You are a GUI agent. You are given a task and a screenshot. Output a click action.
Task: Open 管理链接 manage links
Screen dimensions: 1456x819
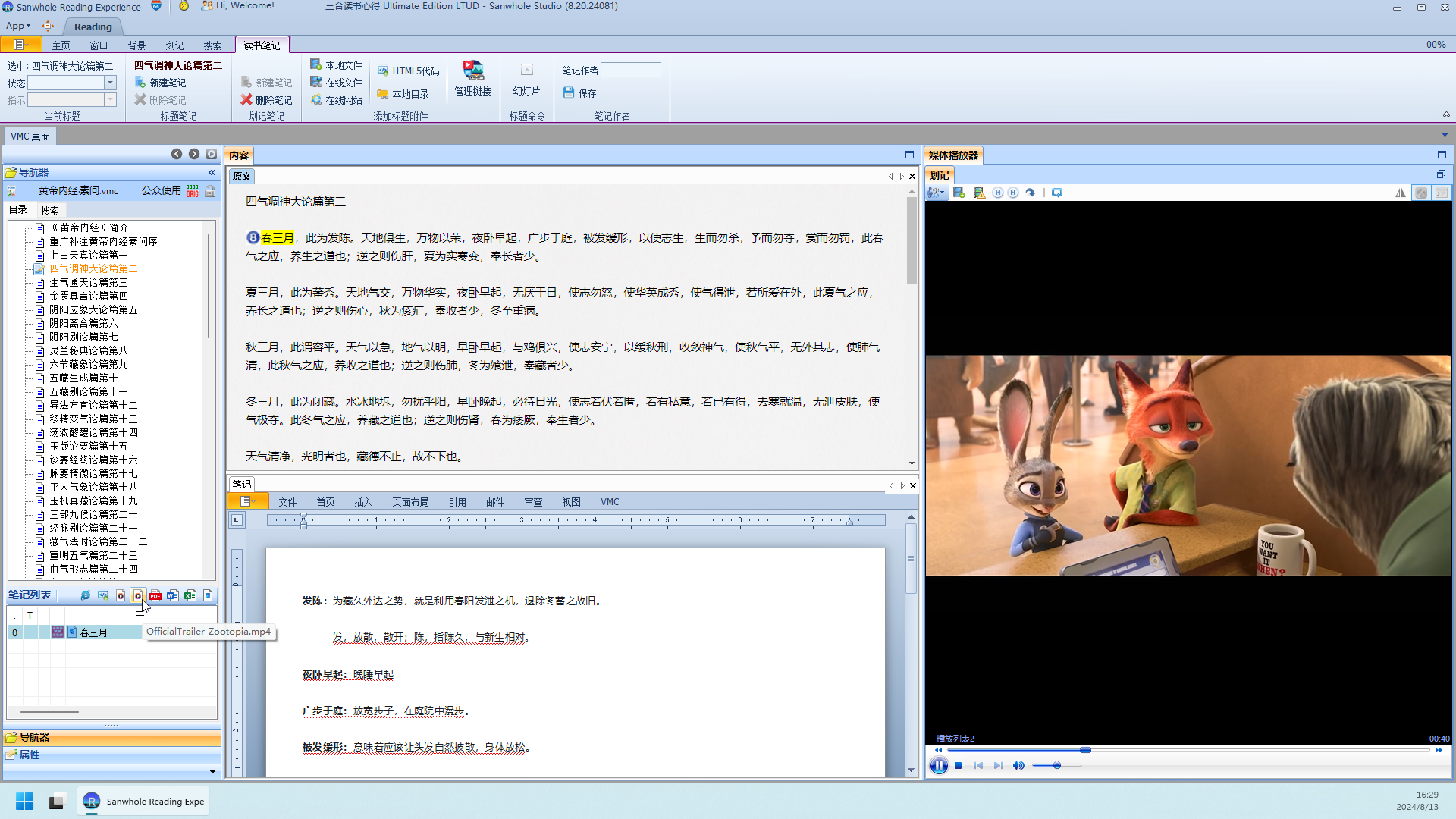[472, 79]
